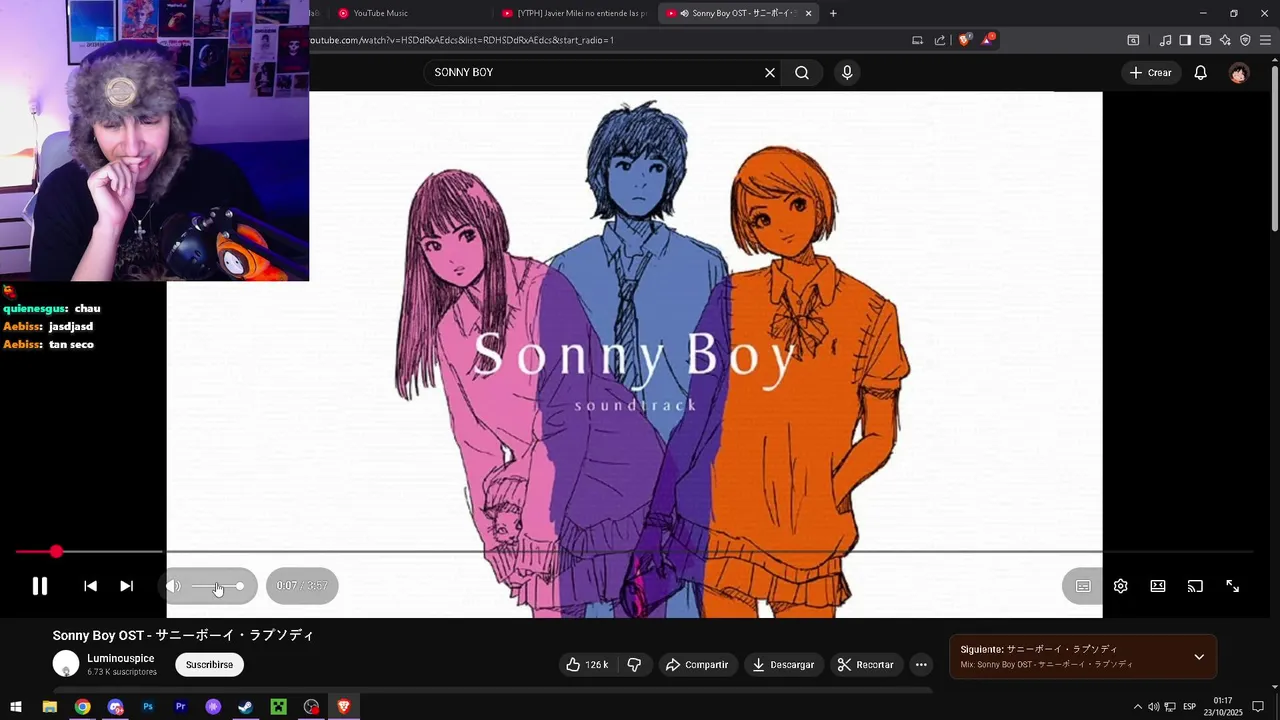Open more actions three-dot menu under the video

click(921, 665)
